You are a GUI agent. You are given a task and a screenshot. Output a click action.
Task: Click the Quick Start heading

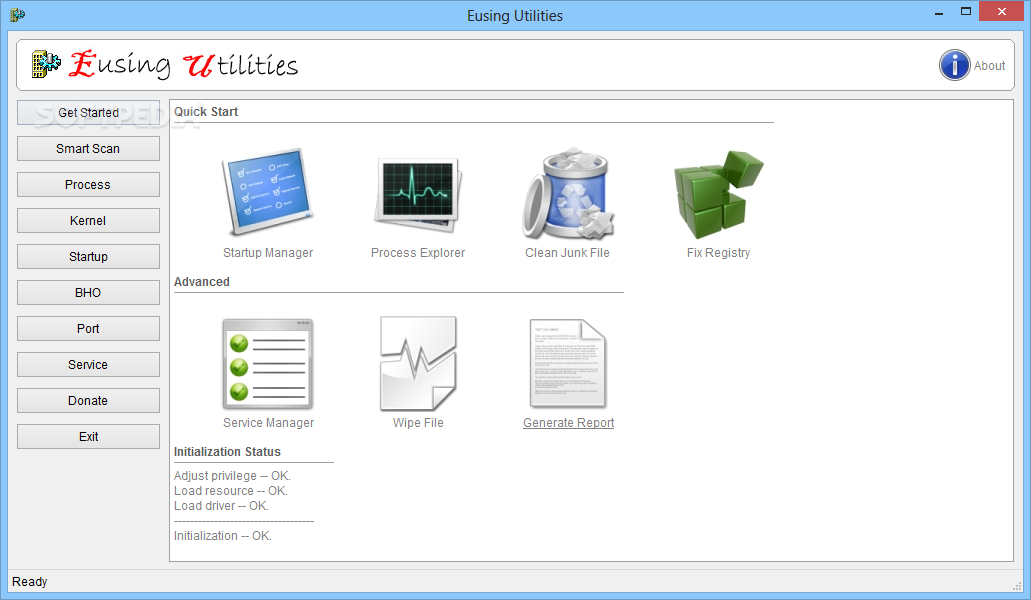206,112
